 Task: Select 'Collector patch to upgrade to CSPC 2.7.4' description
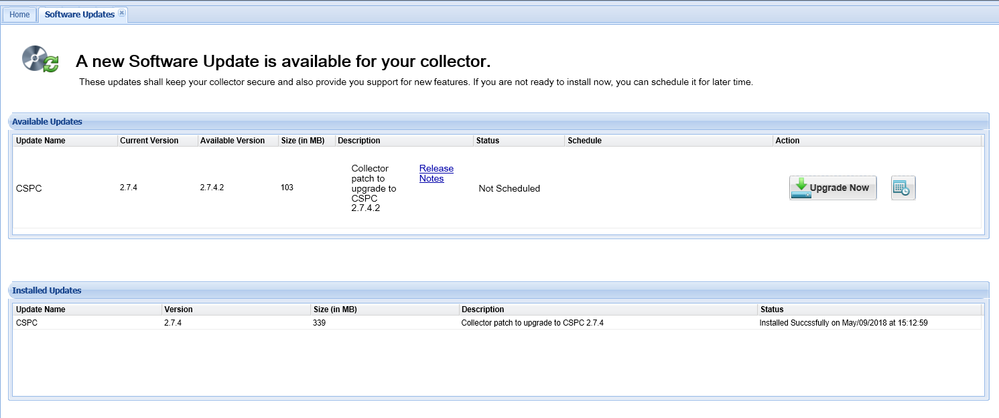532,322
